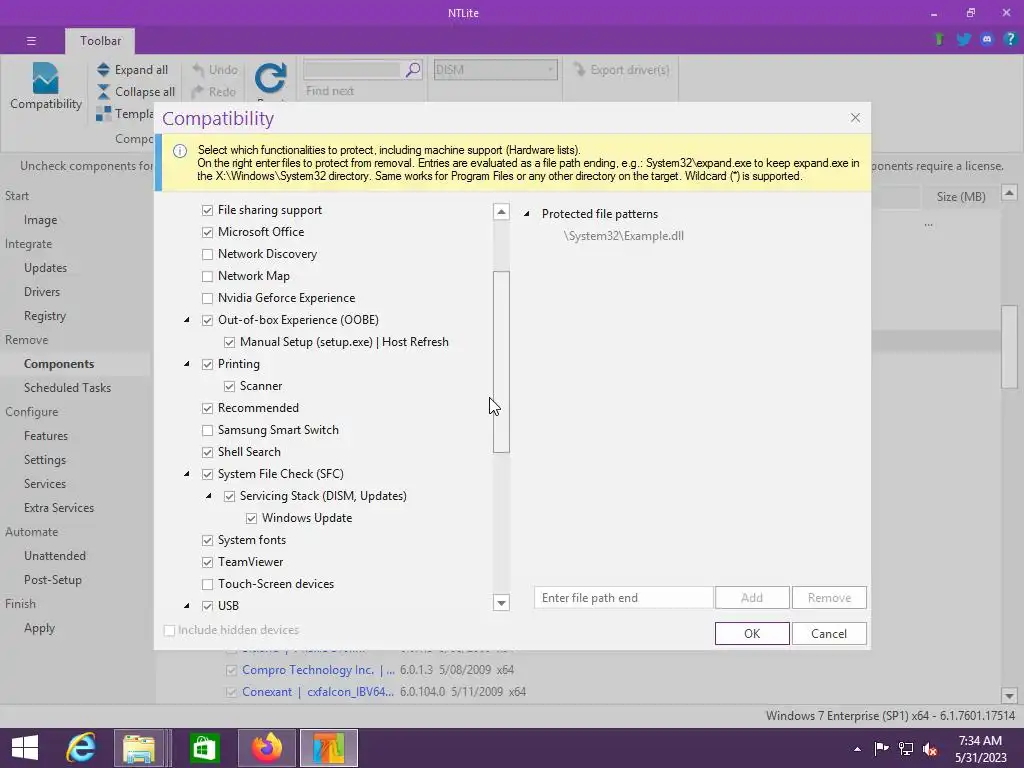Collapse Out-of-box Experience (OOBE) node

pyautogui.click(x=187, y=320)
